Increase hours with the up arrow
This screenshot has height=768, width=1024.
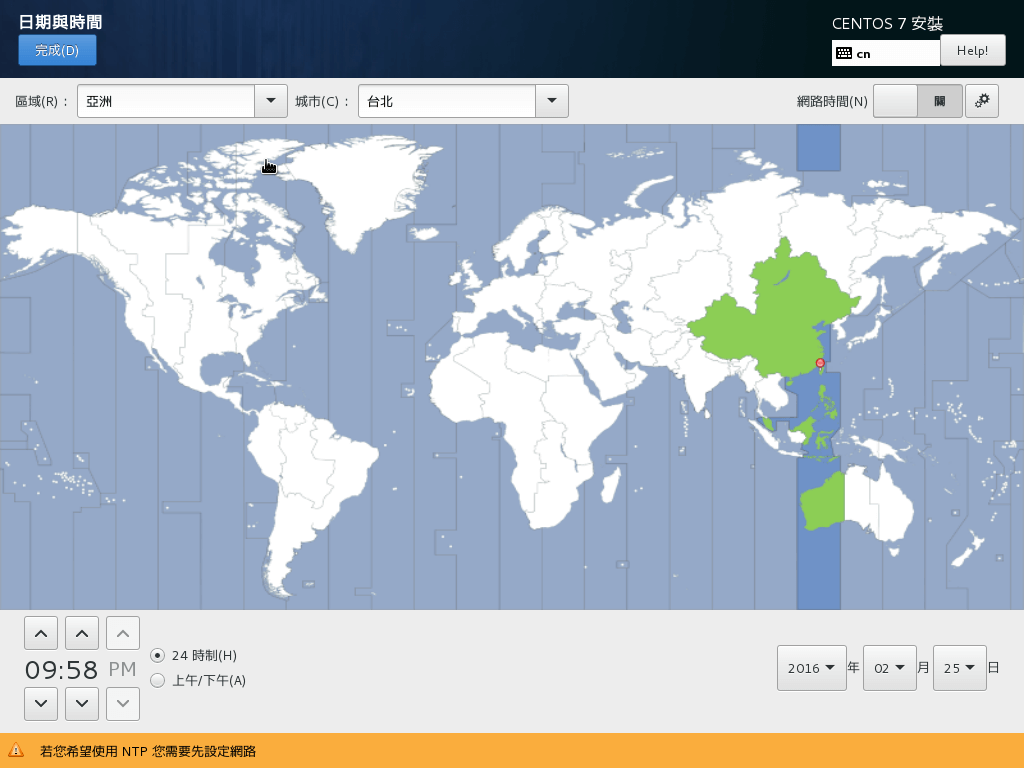[x=40, y=633]
